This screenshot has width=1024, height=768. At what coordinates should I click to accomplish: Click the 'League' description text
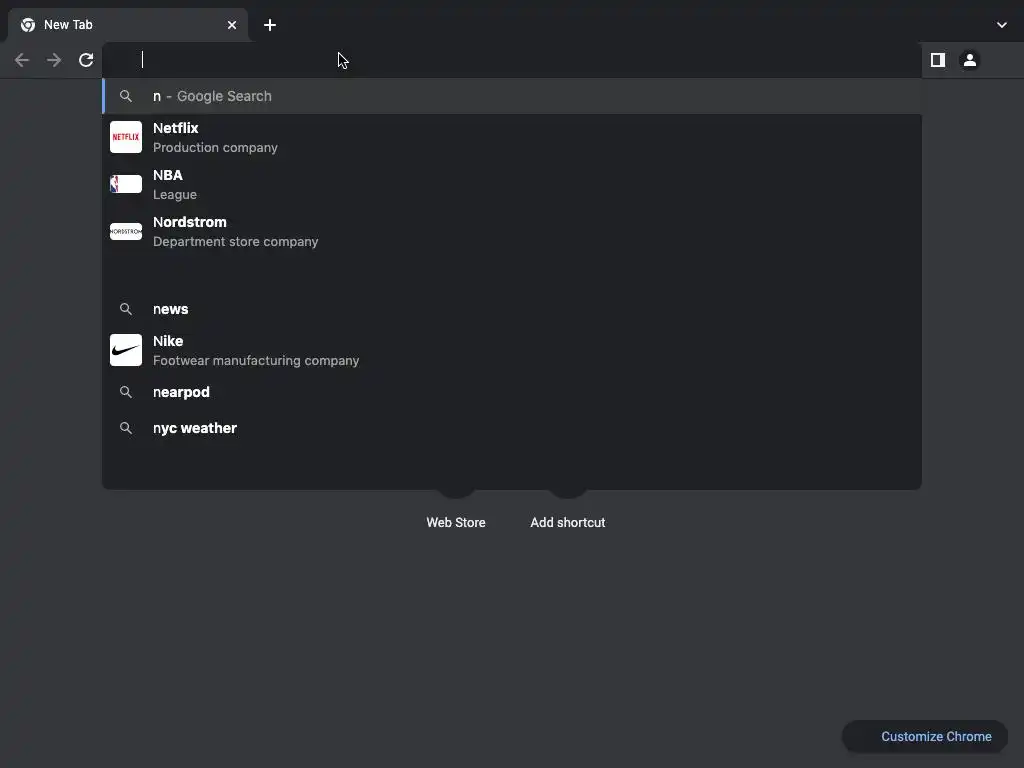pos(174,195)
